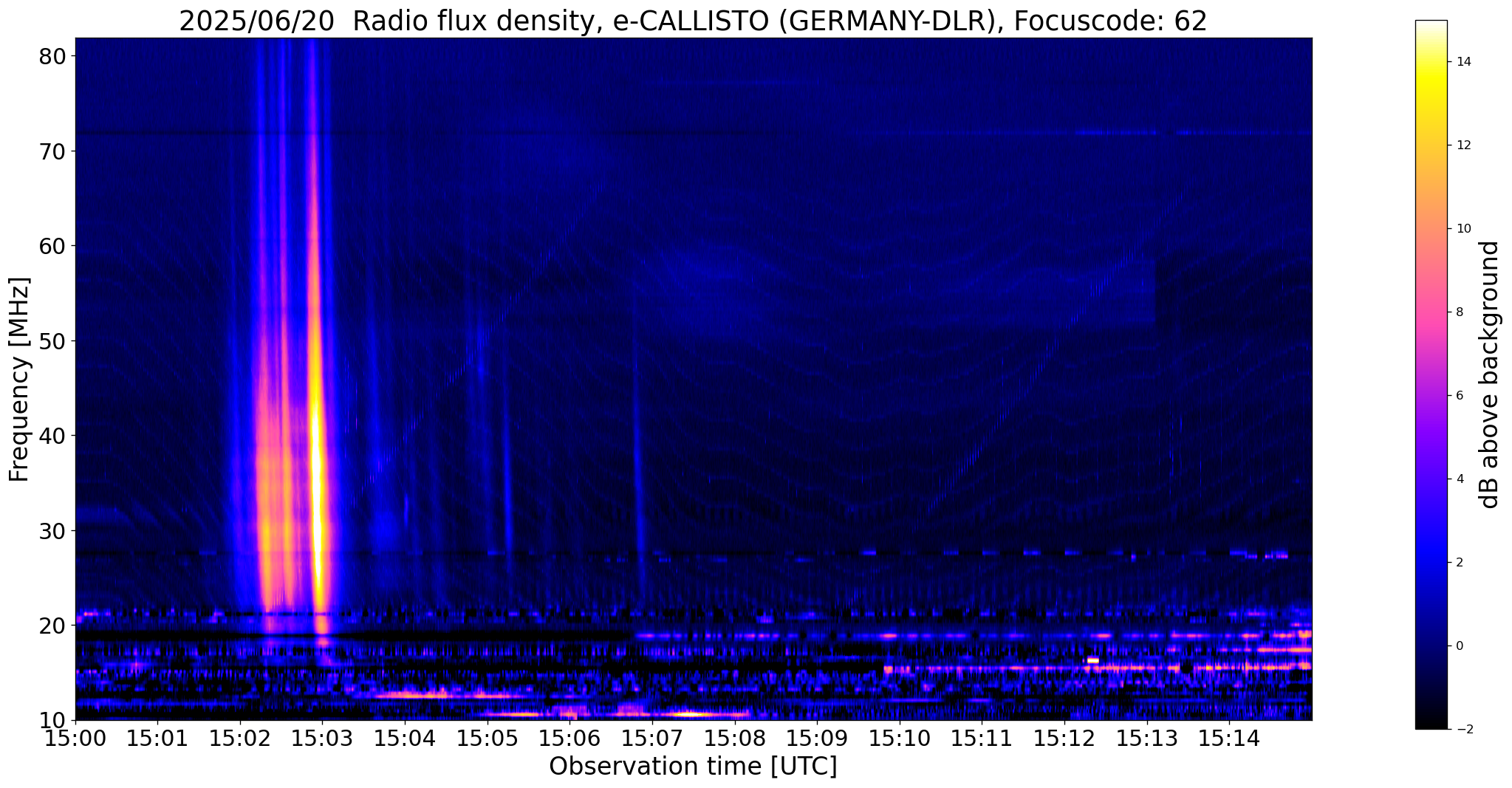This screenshot has width=1512, height=788.
Task: Click the 15:14 time tick label
Action: click(1229, 739)
